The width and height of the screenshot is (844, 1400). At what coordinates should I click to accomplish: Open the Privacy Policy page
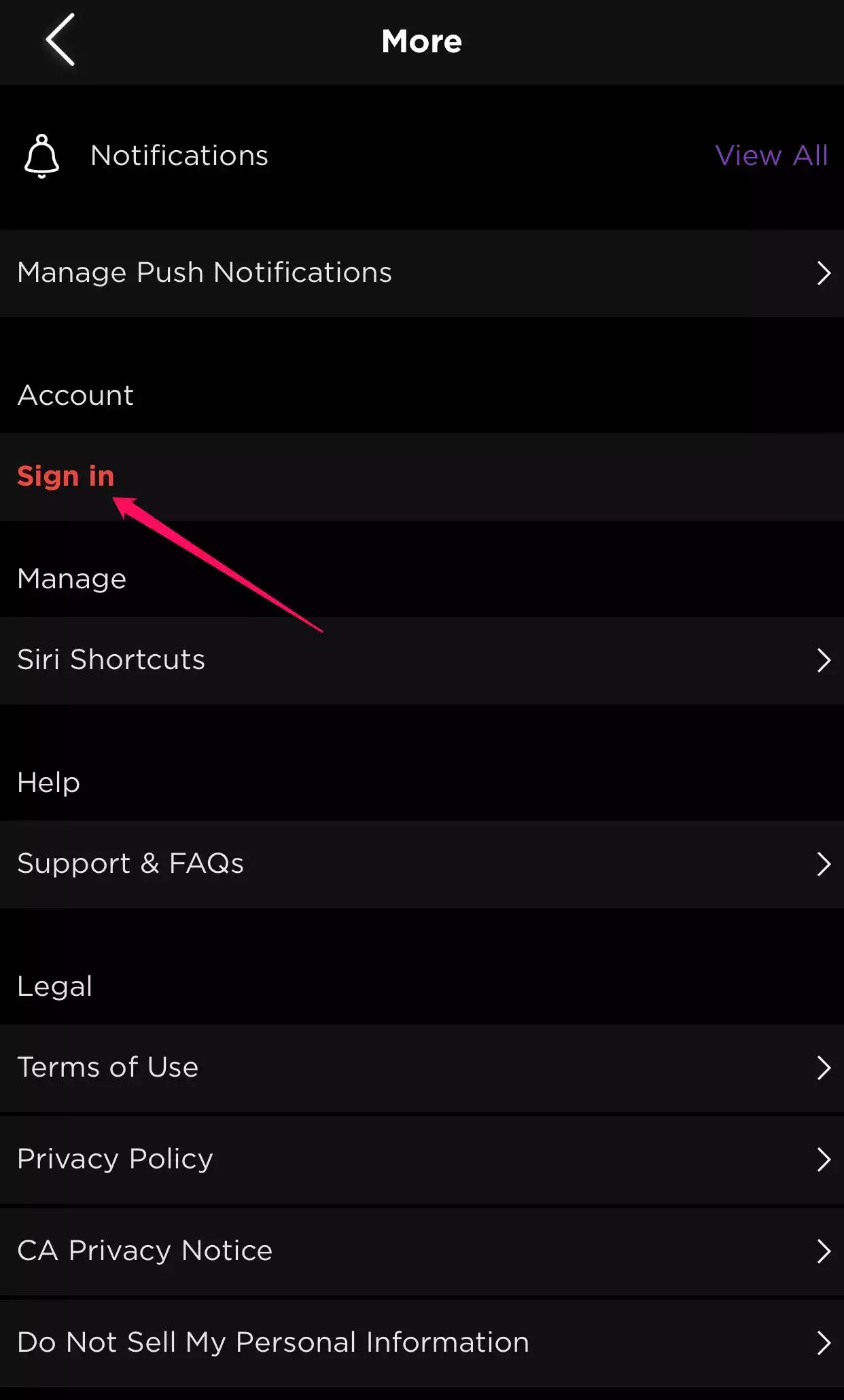(x=116, y=1160)
